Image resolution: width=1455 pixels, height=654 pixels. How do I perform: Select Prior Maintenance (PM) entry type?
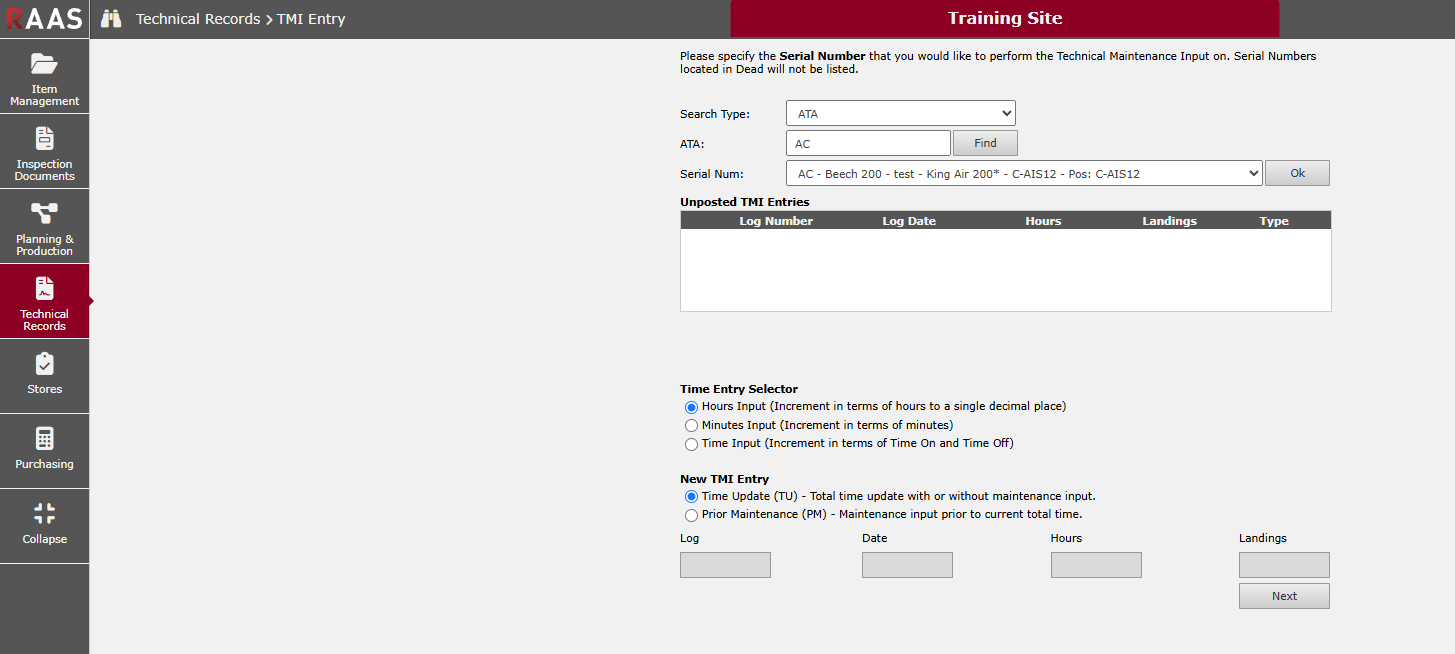click(691, 515)
